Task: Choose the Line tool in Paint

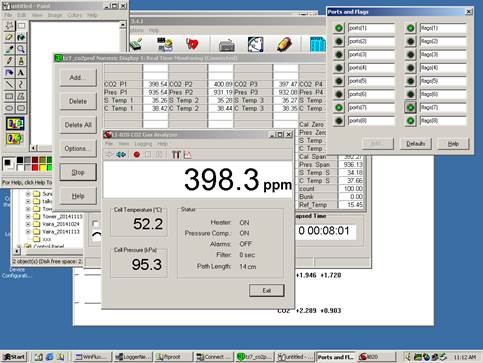Action: pos(9,84)
